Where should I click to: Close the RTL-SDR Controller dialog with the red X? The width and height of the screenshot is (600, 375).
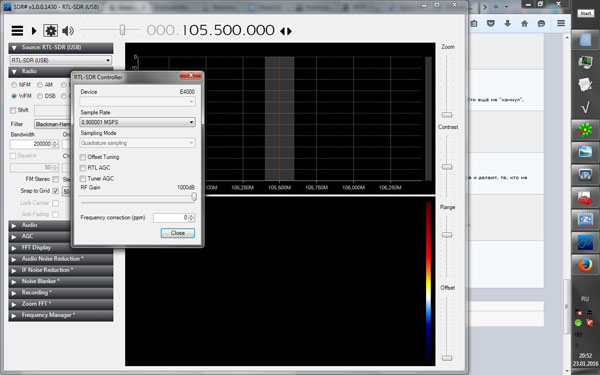191,76
